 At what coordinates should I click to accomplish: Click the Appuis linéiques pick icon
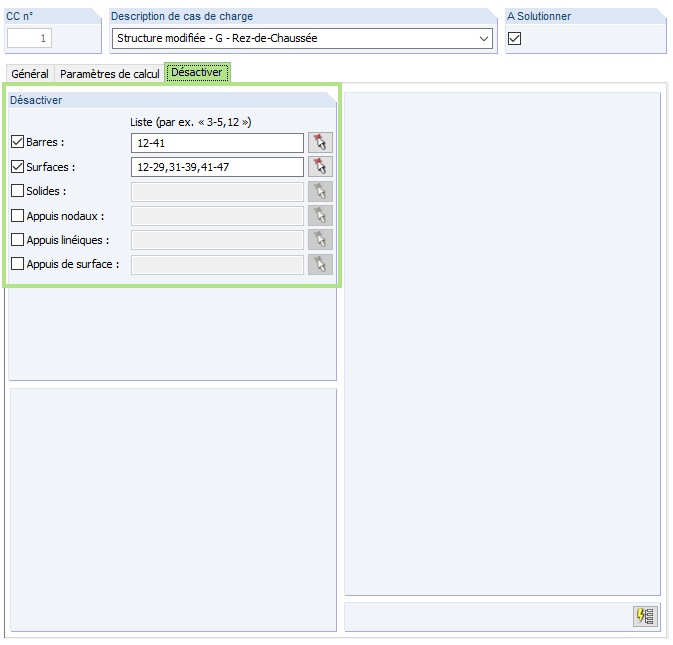click(320, 239)
